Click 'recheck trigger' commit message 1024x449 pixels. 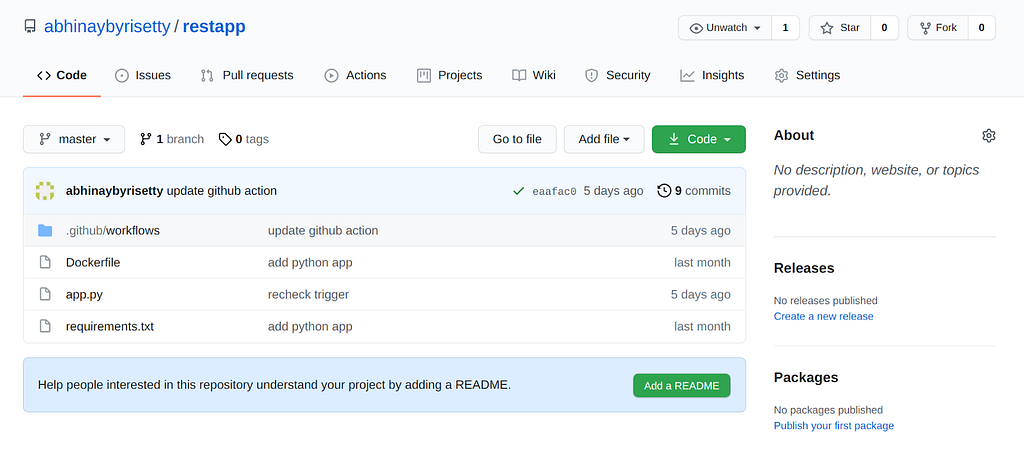pyautogui.click(x=308, y=294)
